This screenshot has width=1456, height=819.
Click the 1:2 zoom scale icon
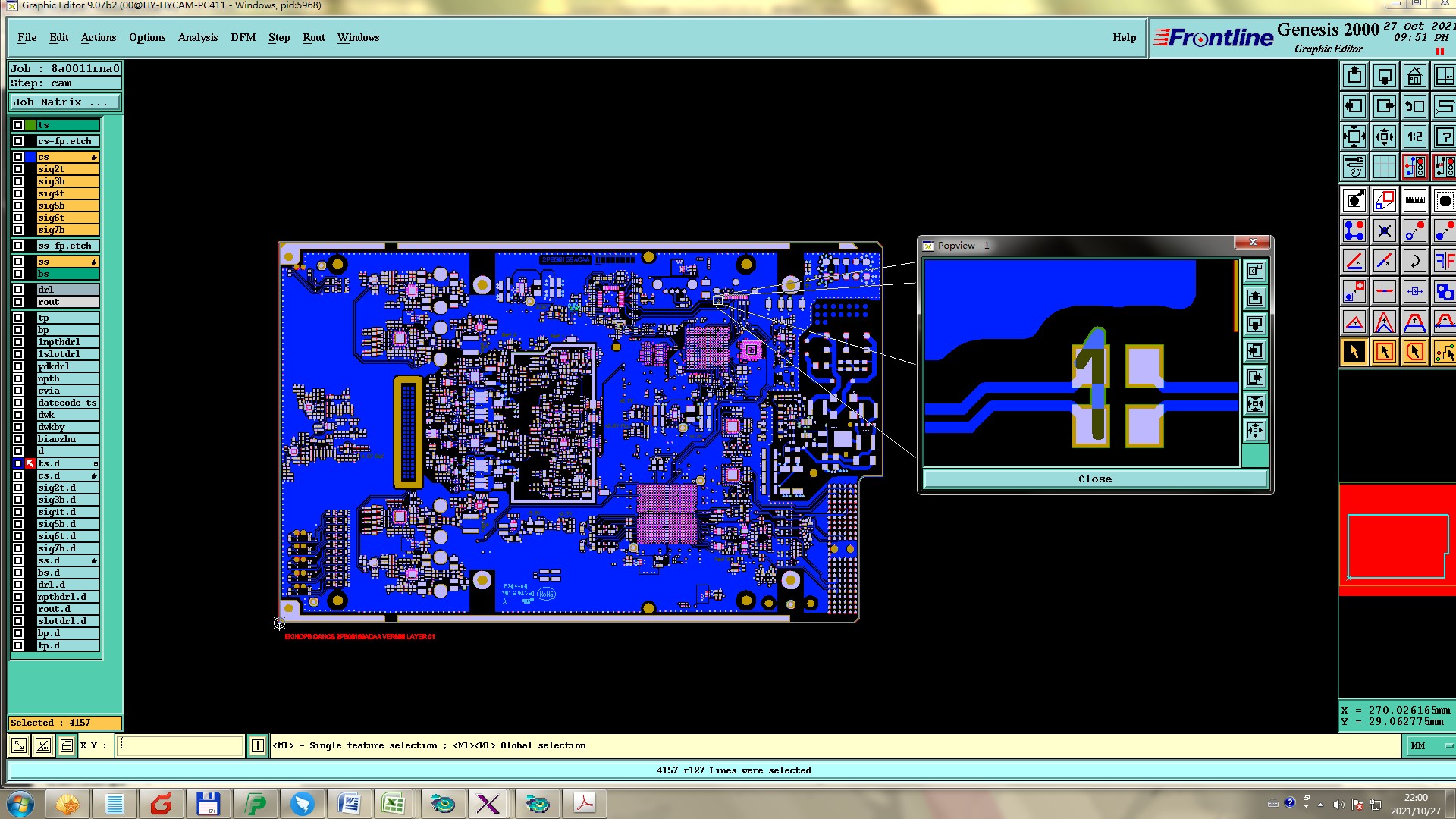tap(1414, 137)
